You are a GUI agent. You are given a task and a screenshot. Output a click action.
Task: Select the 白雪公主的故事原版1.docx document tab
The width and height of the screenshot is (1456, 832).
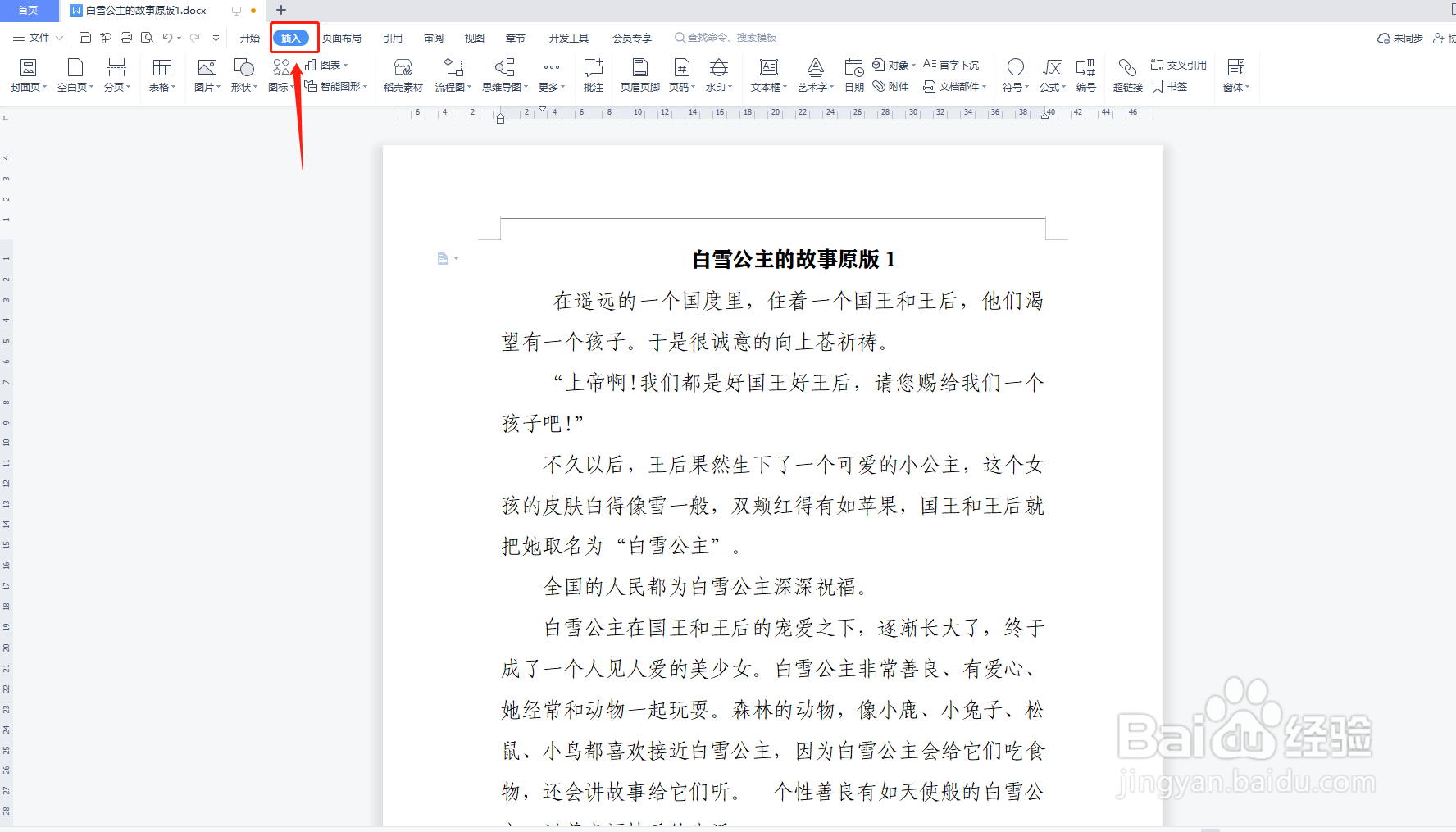[146, 11]
